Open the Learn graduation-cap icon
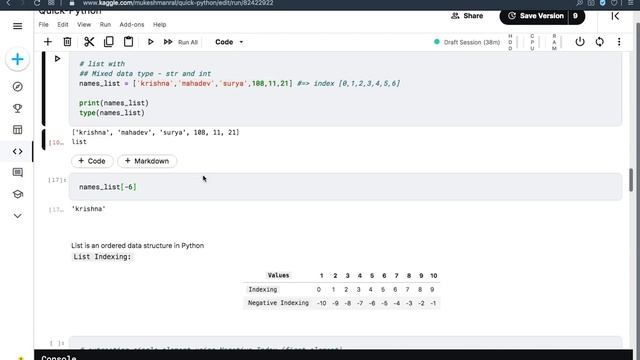 point(18,194)
